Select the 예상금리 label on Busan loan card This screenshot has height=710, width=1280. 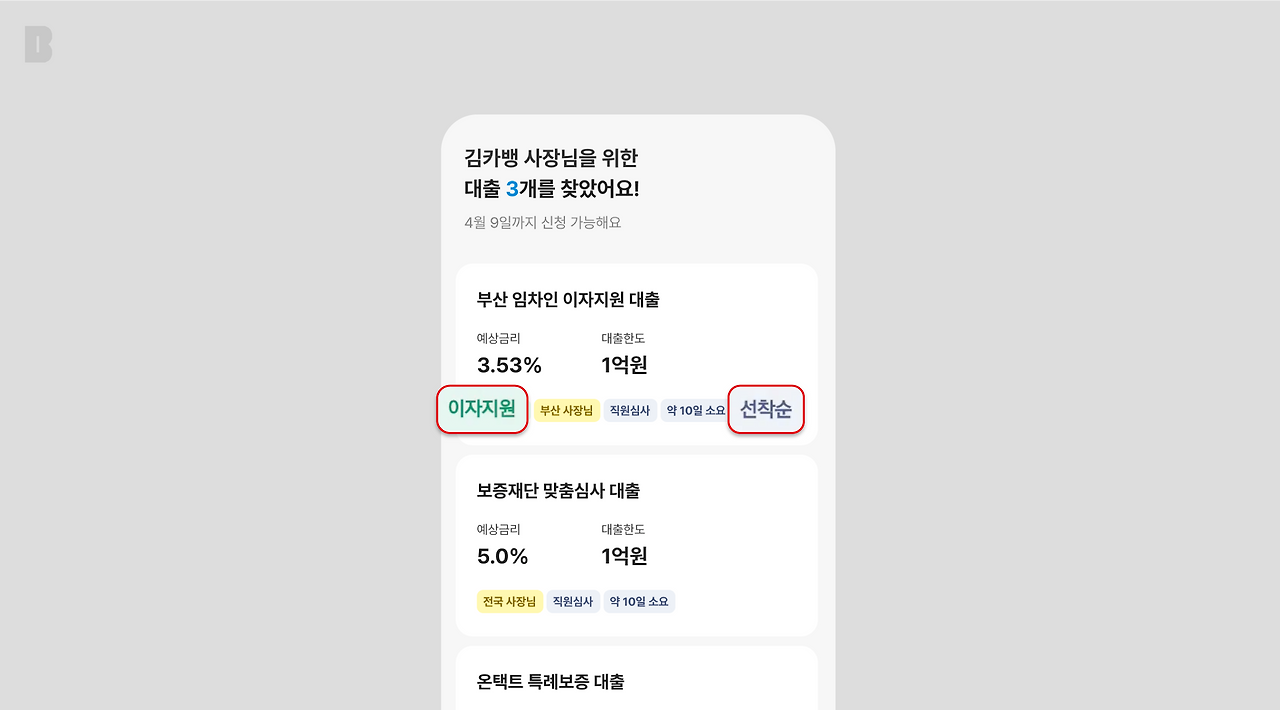pos(498,338)
